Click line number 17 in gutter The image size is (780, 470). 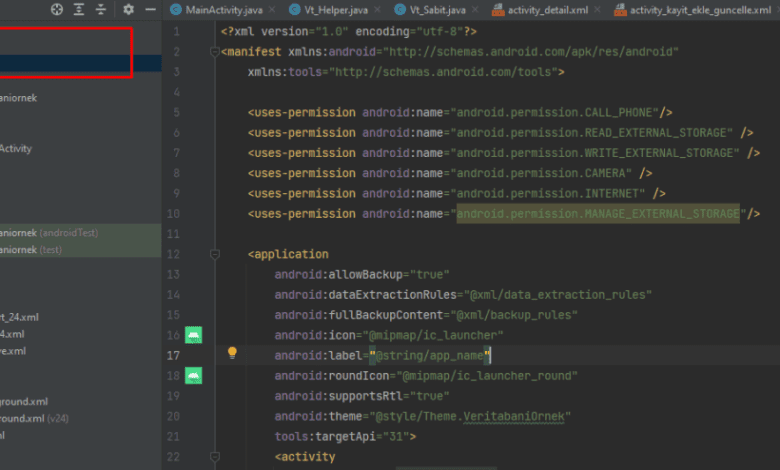(173, 356)
